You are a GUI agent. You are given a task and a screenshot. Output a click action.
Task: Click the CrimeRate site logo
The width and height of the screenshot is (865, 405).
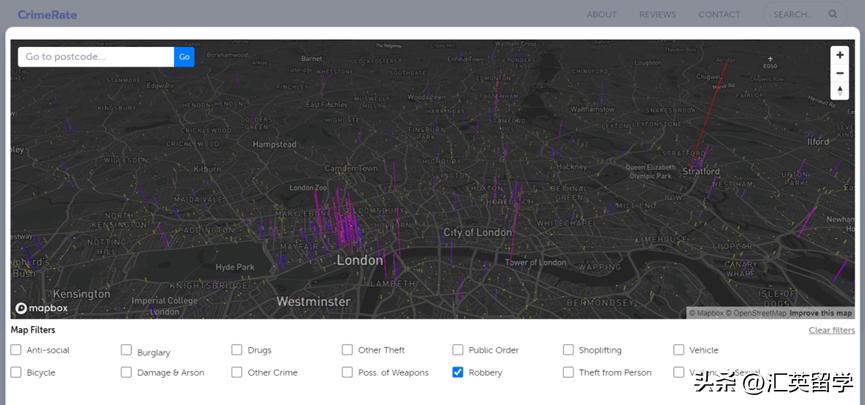click(47, 15)
